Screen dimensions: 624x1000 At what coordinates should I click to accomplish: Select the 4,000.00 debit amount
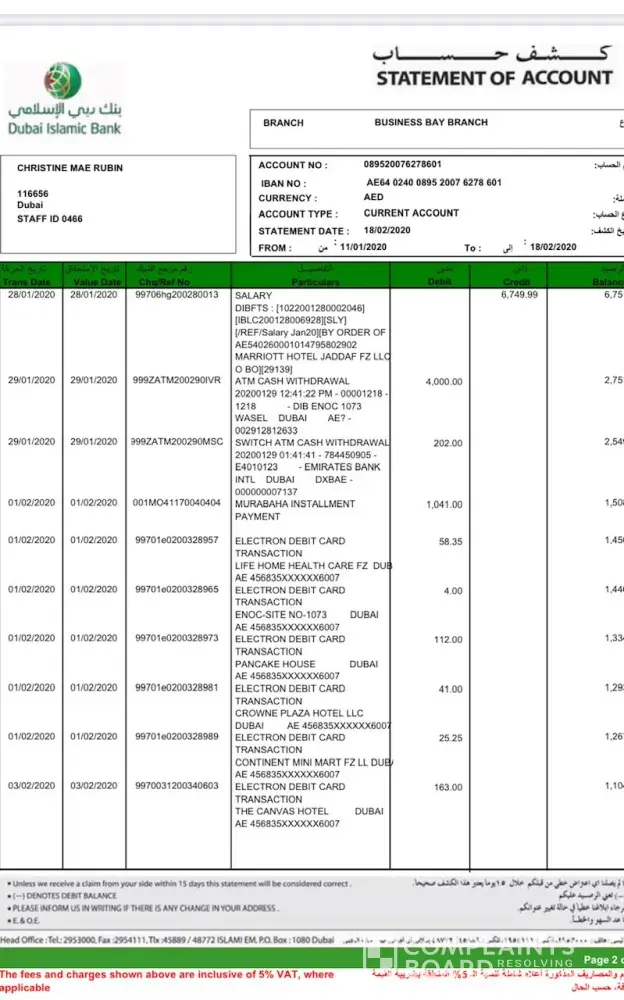coord(444,381)
